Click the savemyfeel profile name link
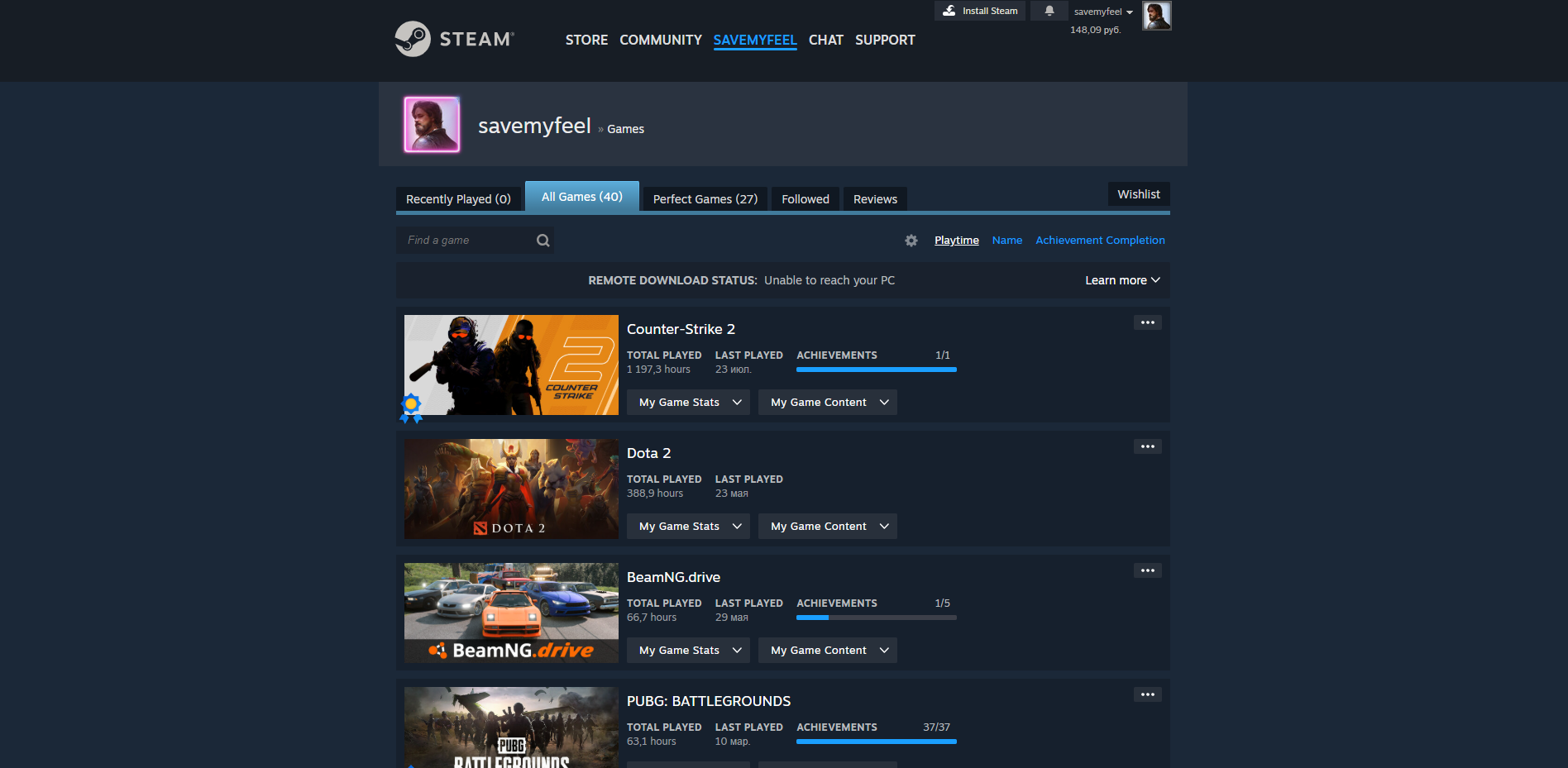 pyautogui.click(x=534, y=126)
